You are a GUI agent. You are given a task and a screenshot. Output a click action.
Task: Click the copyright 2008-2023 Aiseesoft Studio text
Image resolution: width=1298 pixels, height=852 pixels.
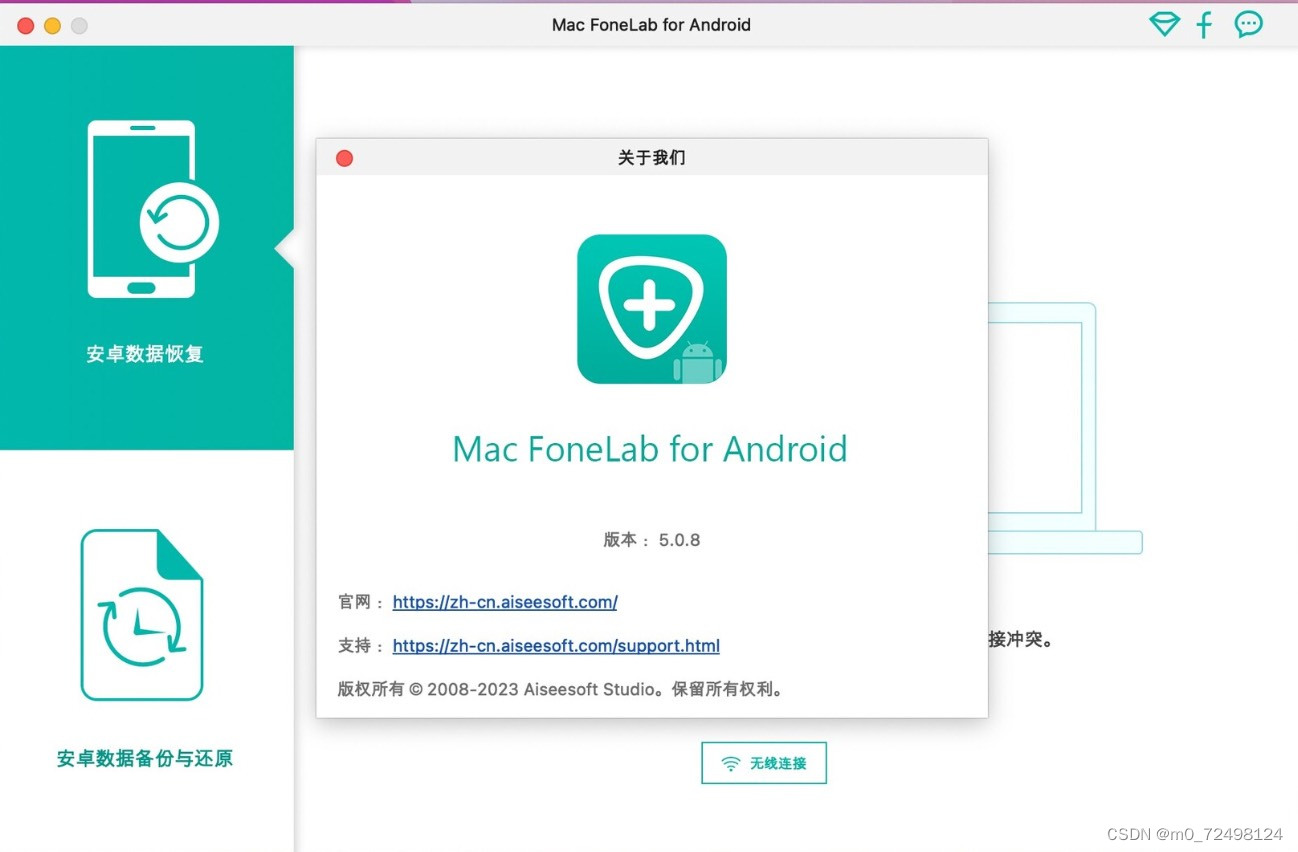click(x=563, y=690)
